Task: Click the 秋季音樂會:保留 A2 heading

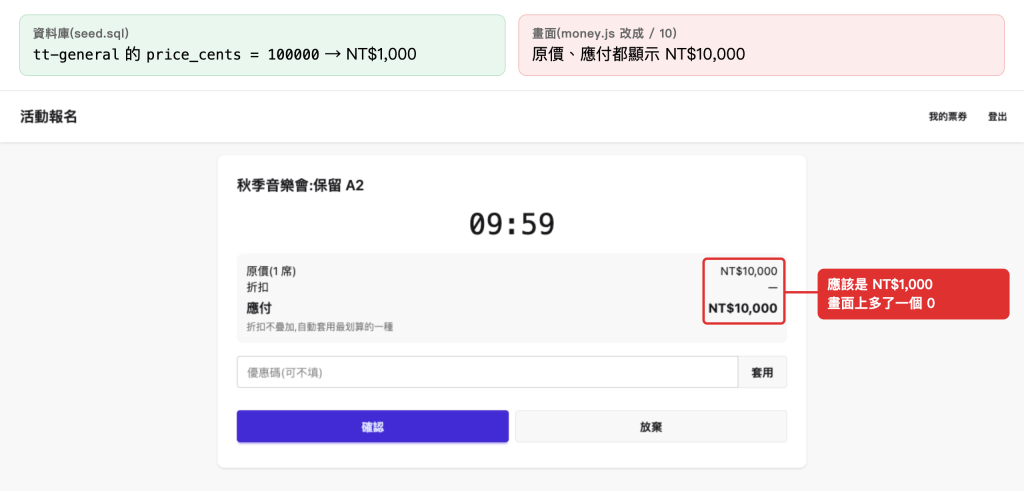Action: click(x=300, y=185)
